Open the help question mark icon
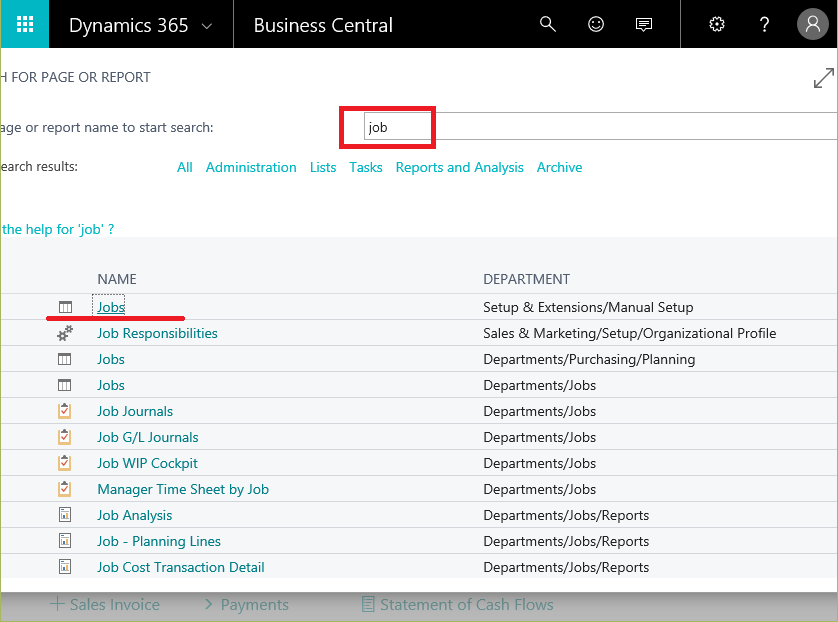This screenshot has width=838, height=622. pyautogui.click(x=765, y=24)
